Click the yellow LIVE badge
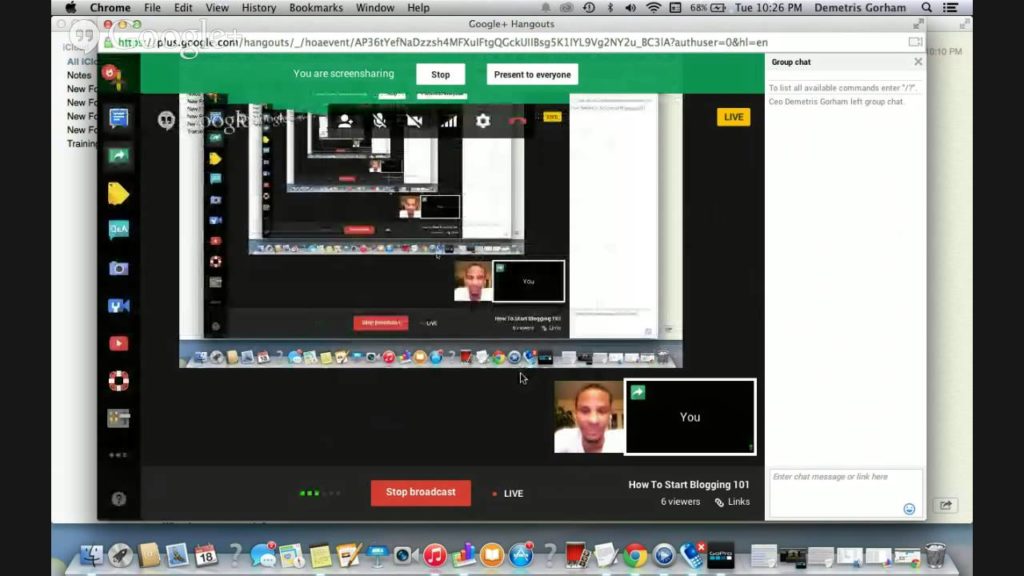1024x576 pixels. (x=733, y=117)
